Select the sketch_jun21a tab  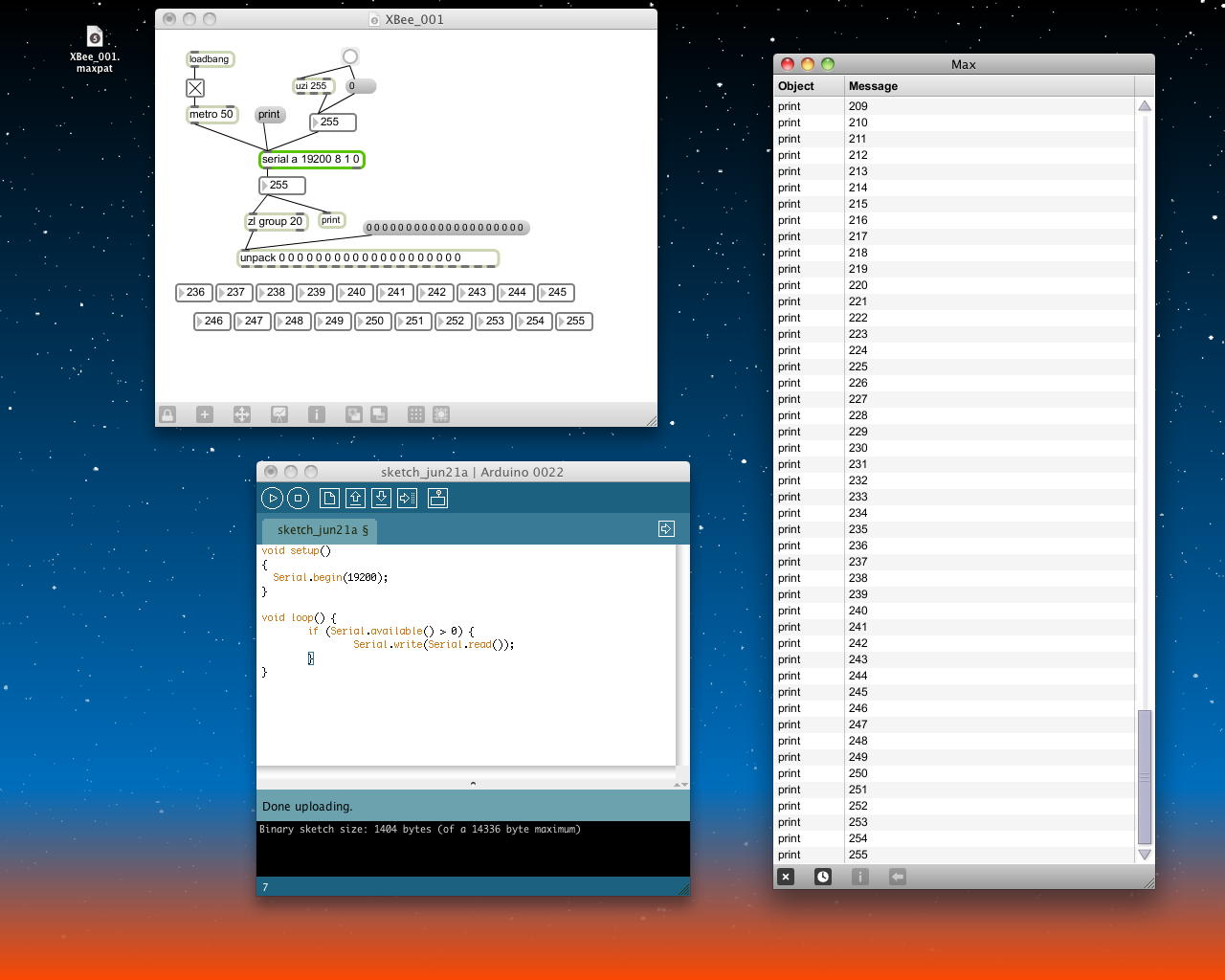321,530
